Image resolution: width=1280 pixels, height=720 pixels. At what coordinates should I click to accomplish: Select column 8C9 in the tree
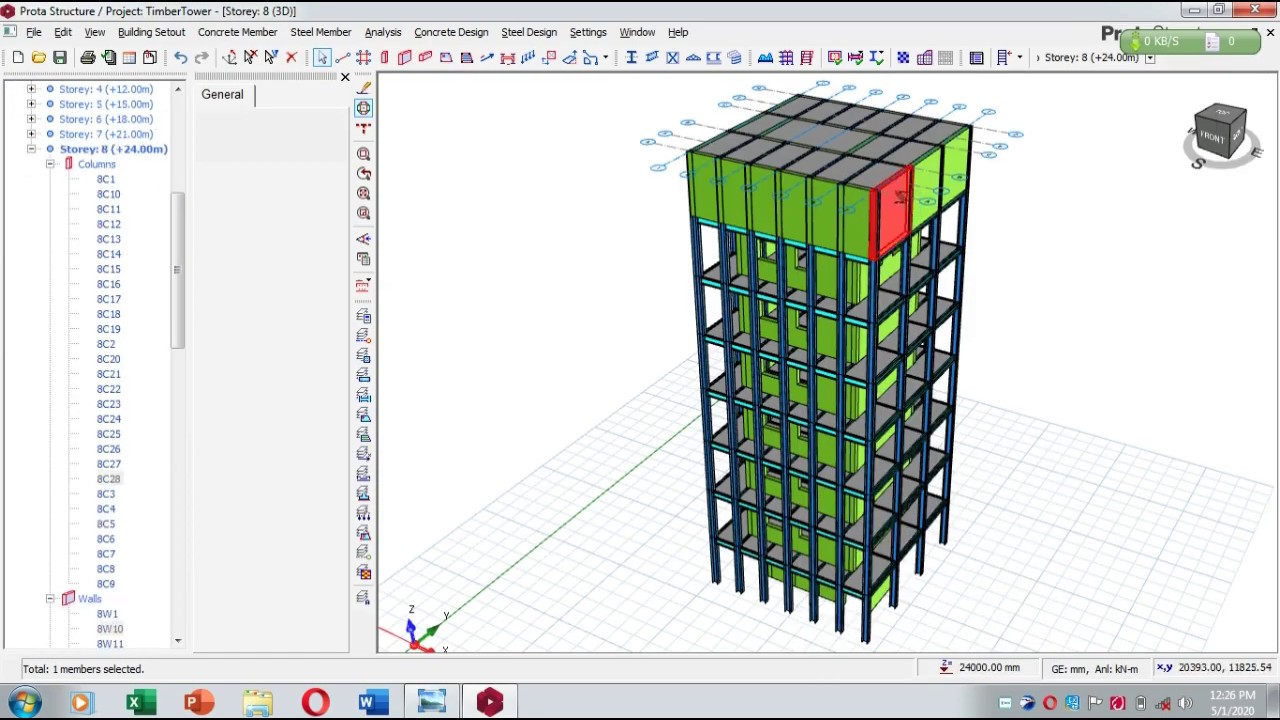tap(106, 584)
